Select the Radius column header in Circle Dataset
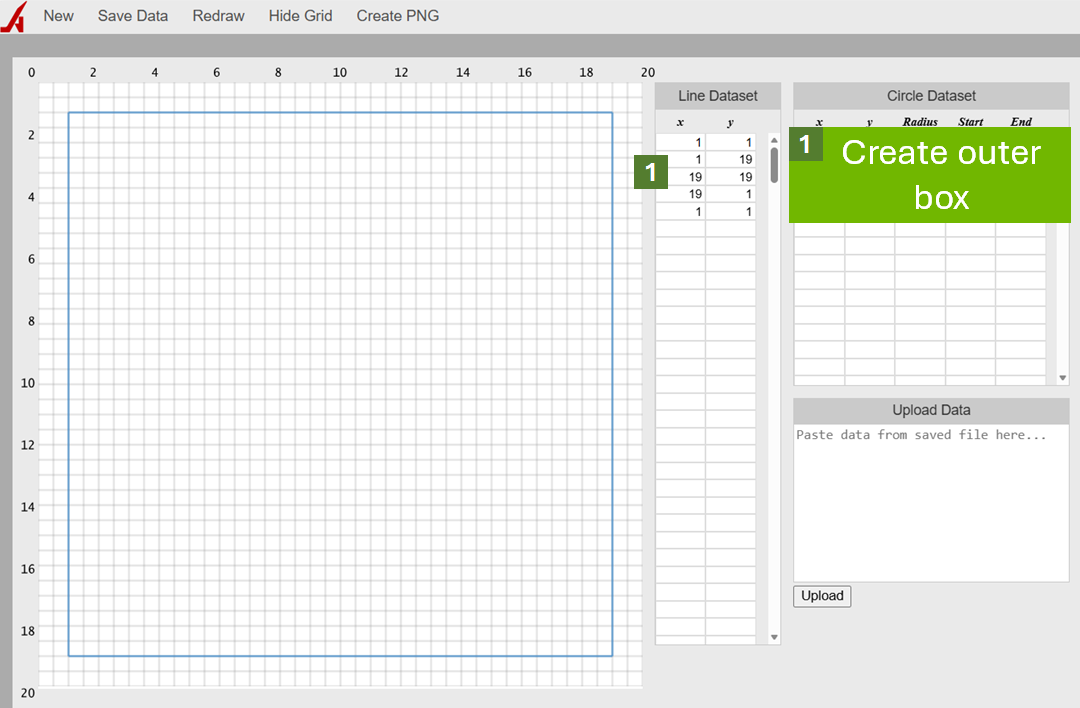1080x708 pixels. pyautogui.click(x=919, y=121)
